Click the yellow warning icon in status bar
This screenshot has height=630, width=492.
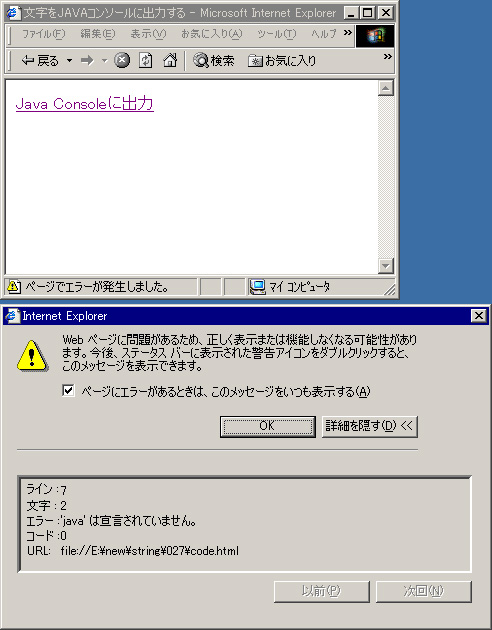click(14, 287)
